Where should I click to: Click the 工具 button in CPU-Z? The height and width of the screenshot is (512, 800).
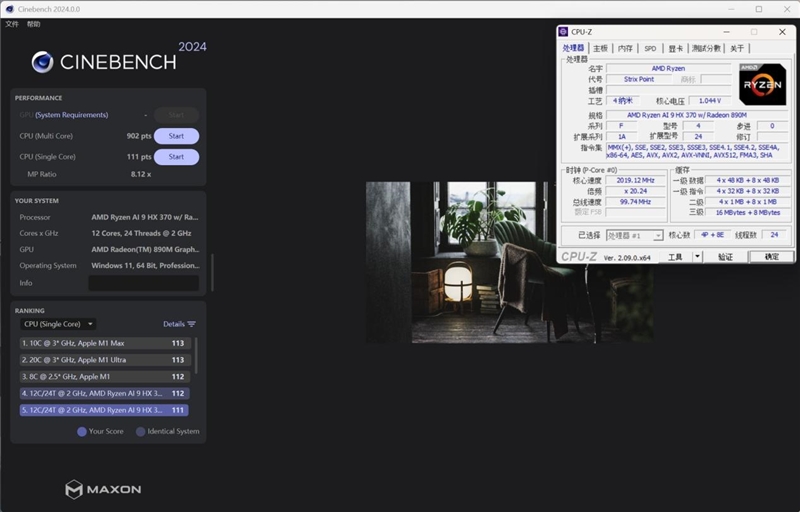coord(675,257)
